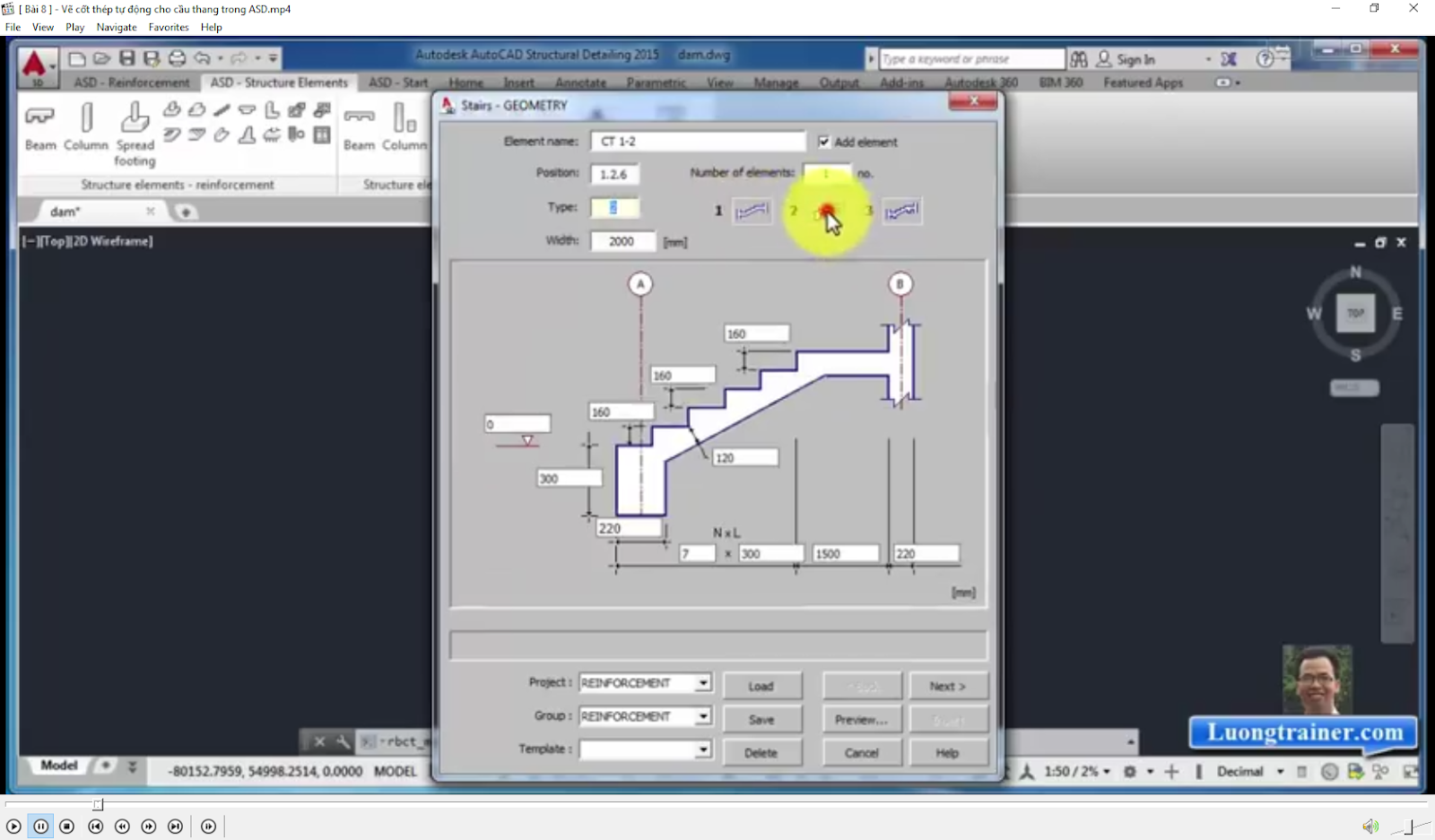Click the video seek slider handle
Image resolution: width=1435 pixels, height=840 pixels.
tap(99, 804)
